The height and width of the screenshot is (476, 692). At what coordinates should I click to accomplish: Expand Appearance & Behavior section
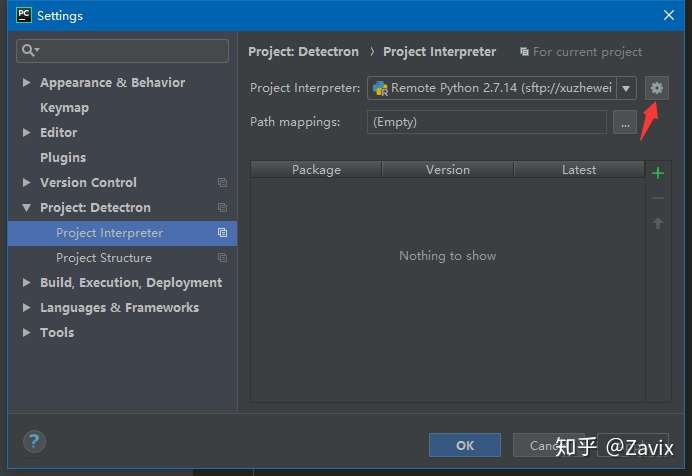coord(26,82)
